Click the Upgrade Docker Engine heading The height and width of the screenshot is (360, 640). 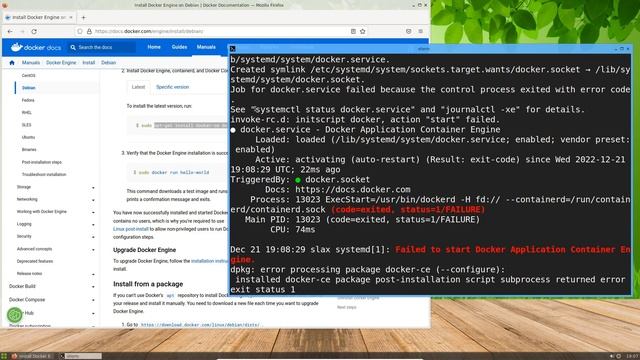(144, 250)
